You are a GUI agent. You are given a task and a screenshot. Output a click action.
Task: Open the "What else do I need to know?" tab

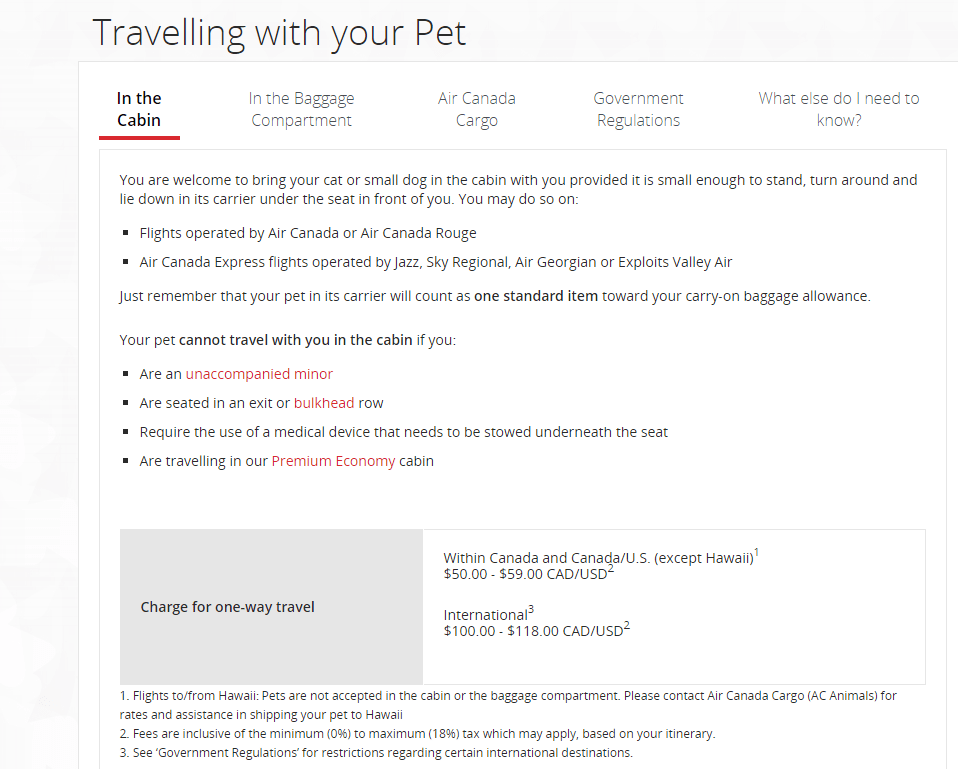point(839,108)
